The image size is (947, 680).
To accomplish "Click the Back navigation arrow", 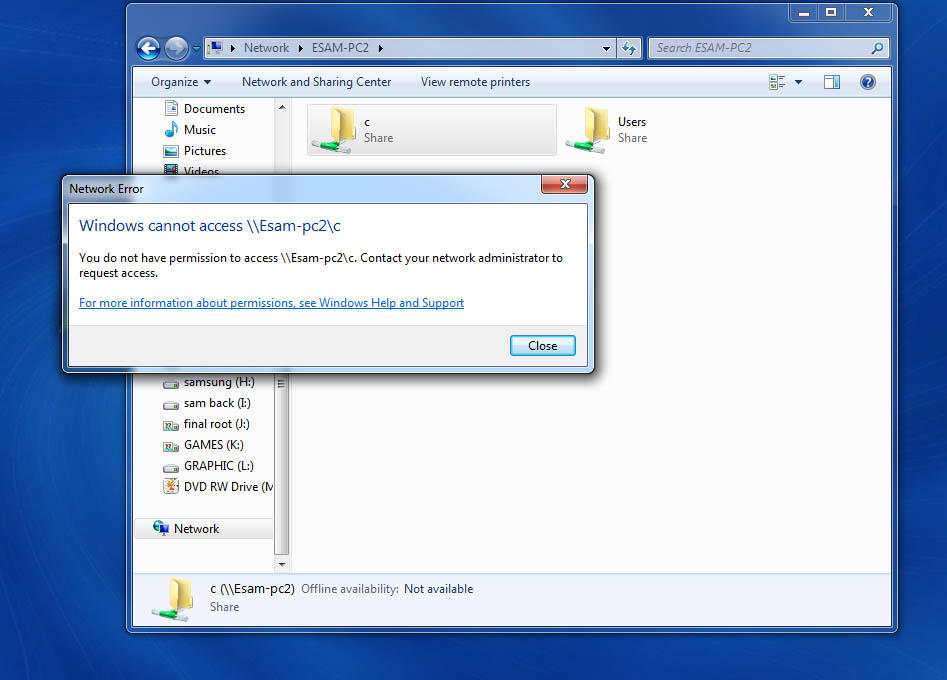I will tap(148, 48).
